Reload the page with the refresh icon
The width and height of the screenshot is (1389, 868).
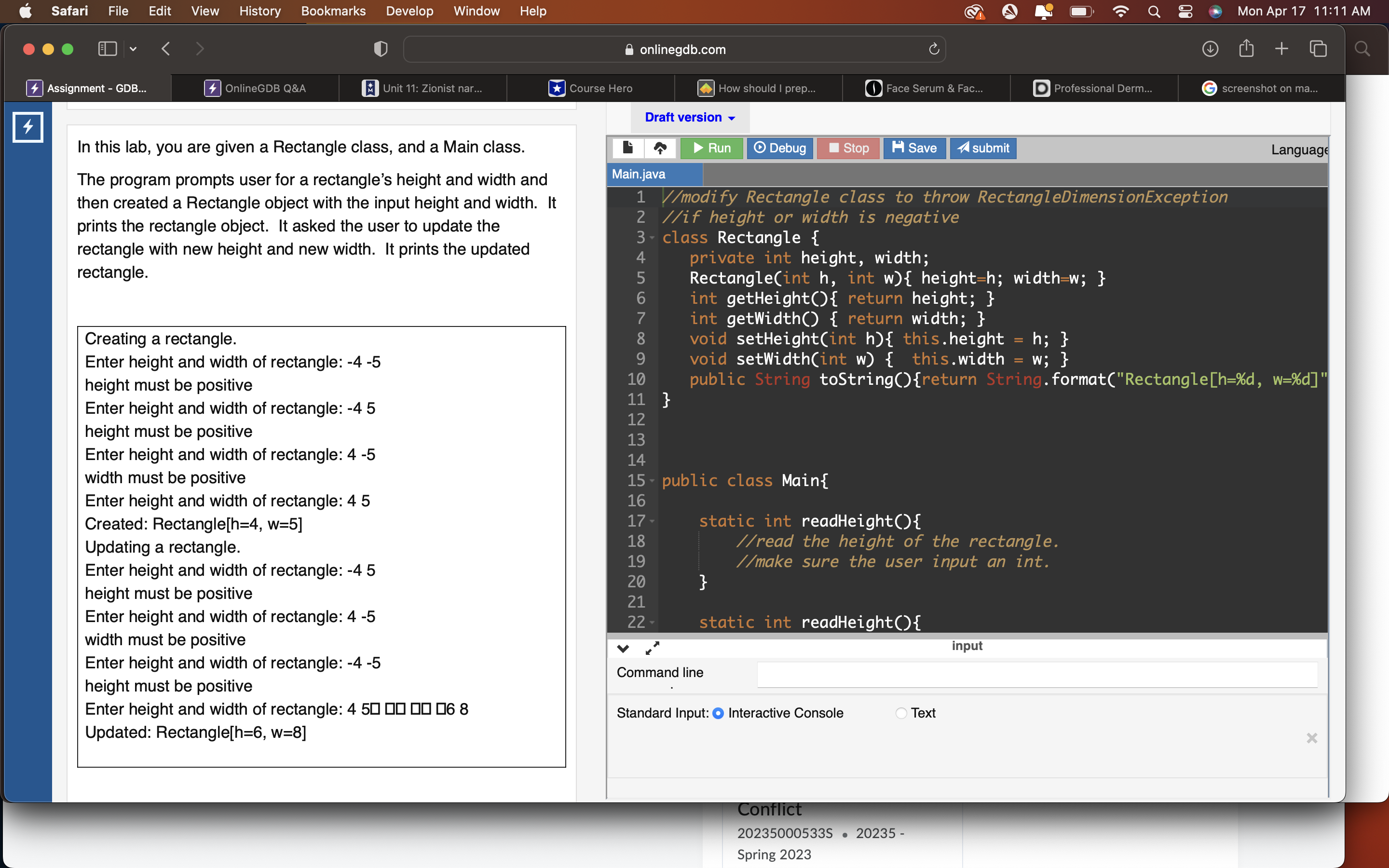click(934, 49)
